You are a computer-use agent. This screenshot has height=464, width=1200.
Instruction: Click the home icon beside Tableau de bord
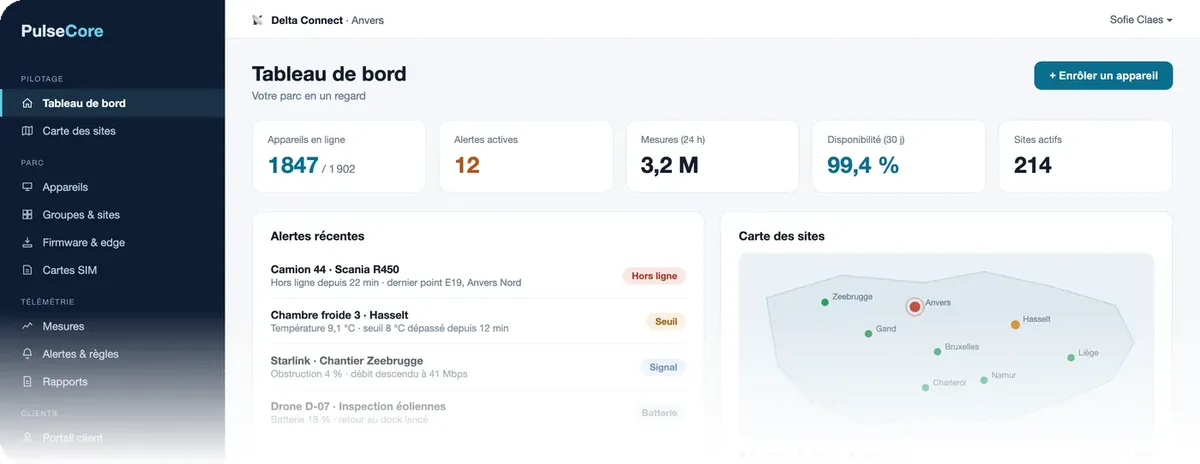(27, 103)
